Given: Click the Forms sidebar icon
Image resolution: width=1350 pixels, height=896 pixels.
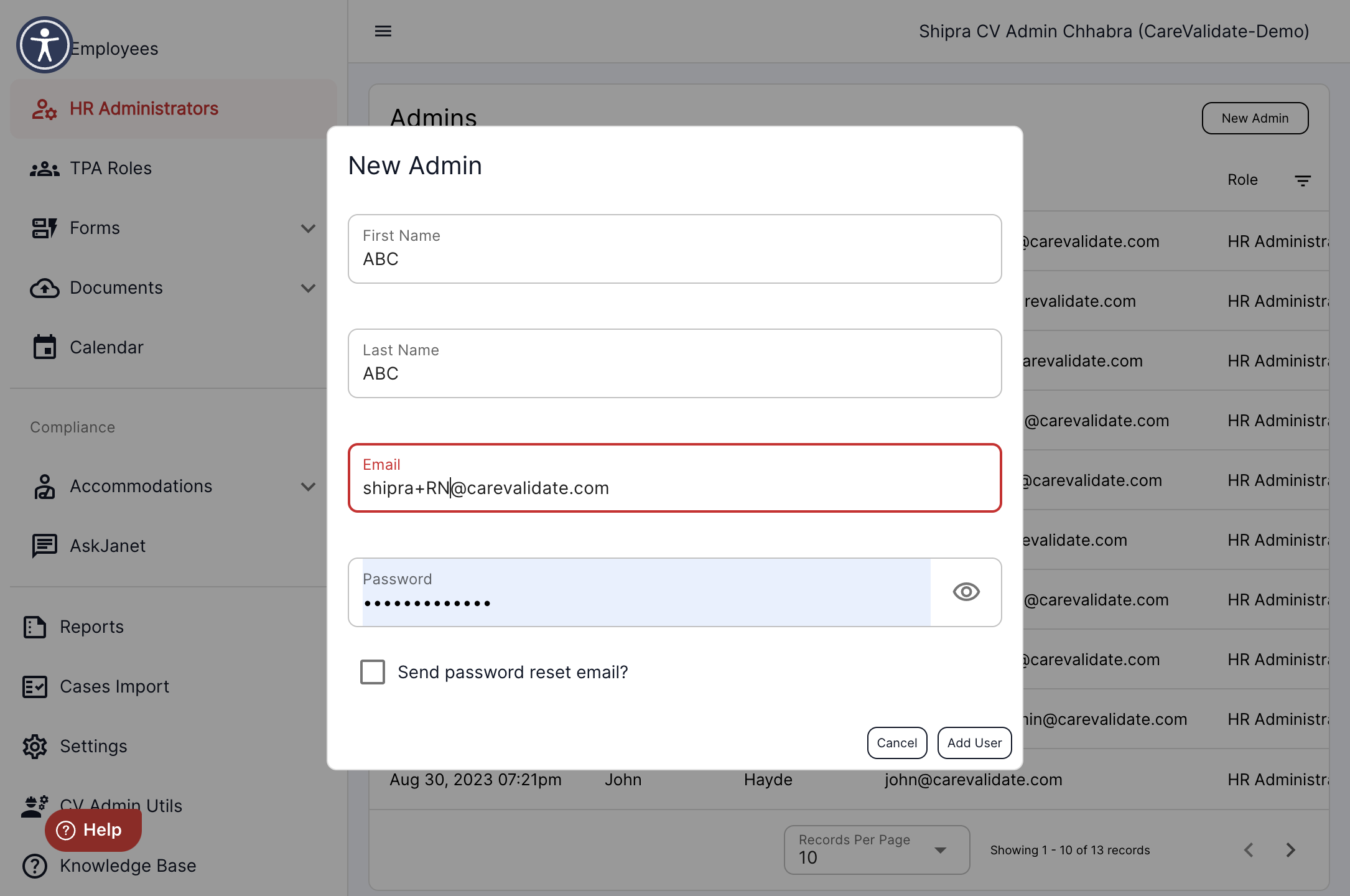Looking at the screenshot, I should point(44,228).
